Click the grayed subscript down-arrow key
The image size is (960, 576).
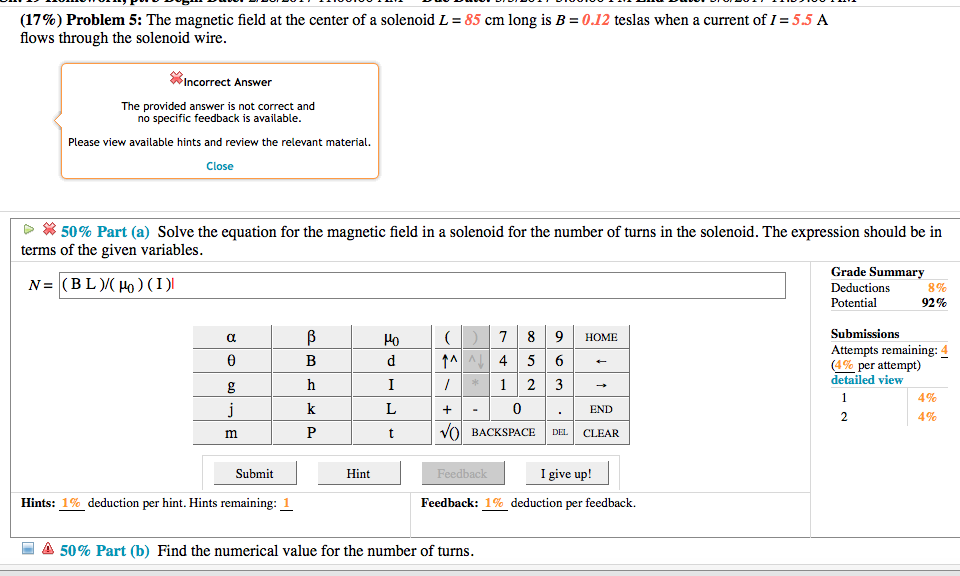pos(475,361)
